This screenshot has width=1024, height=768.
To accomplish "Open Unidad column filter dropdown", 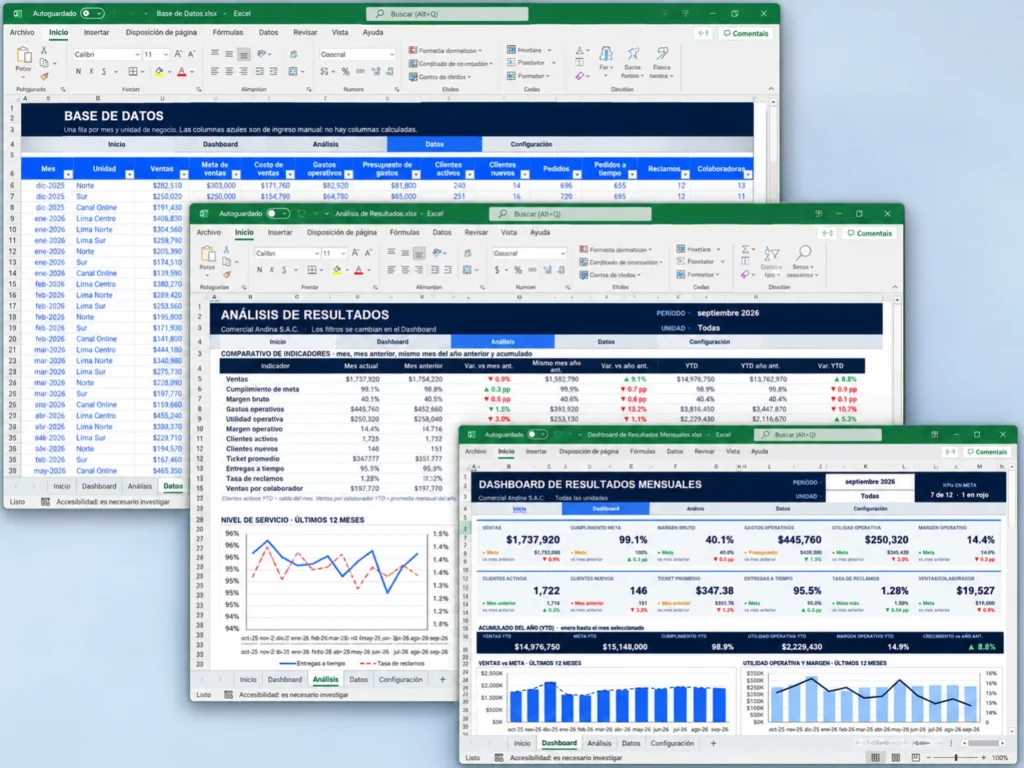I will pyautogui.click(x=129, y=174).
